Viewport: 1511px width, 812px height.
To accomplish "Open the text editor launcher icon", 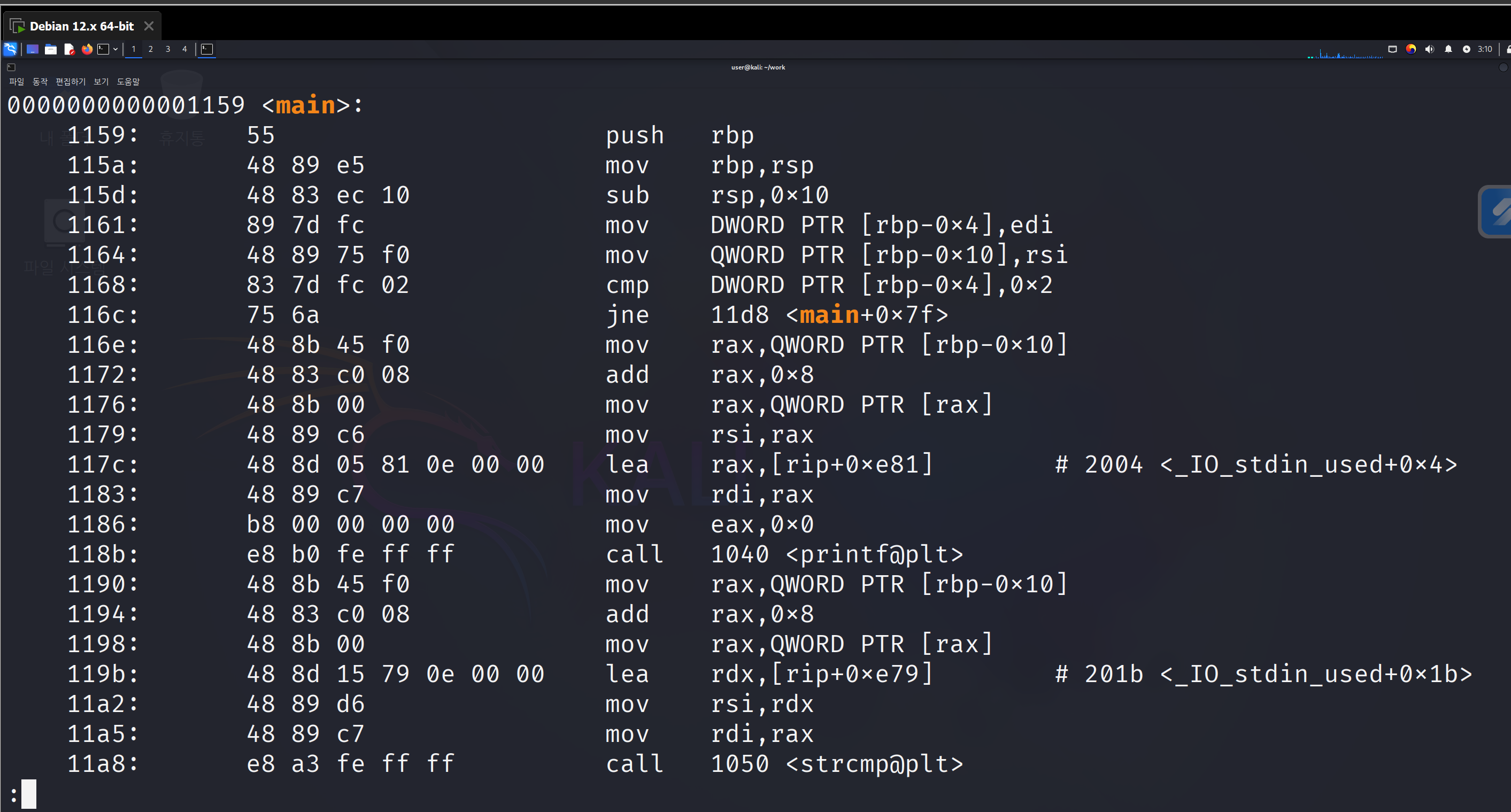I will tap(69, 49).
